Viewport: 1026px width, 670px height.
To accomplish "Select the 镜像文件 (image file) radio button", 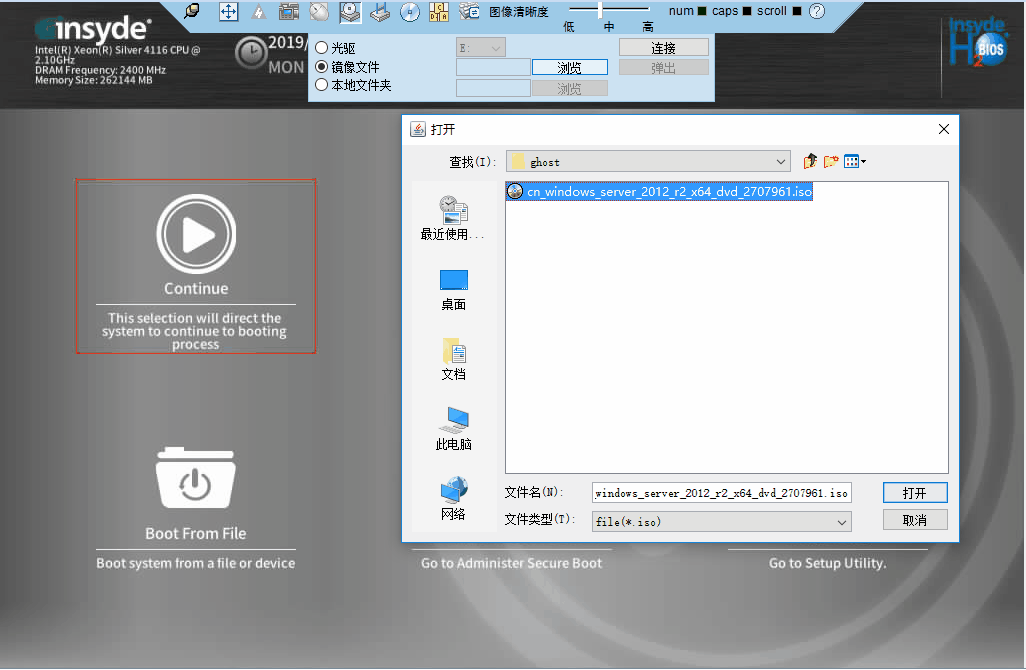I will point(322,67).
